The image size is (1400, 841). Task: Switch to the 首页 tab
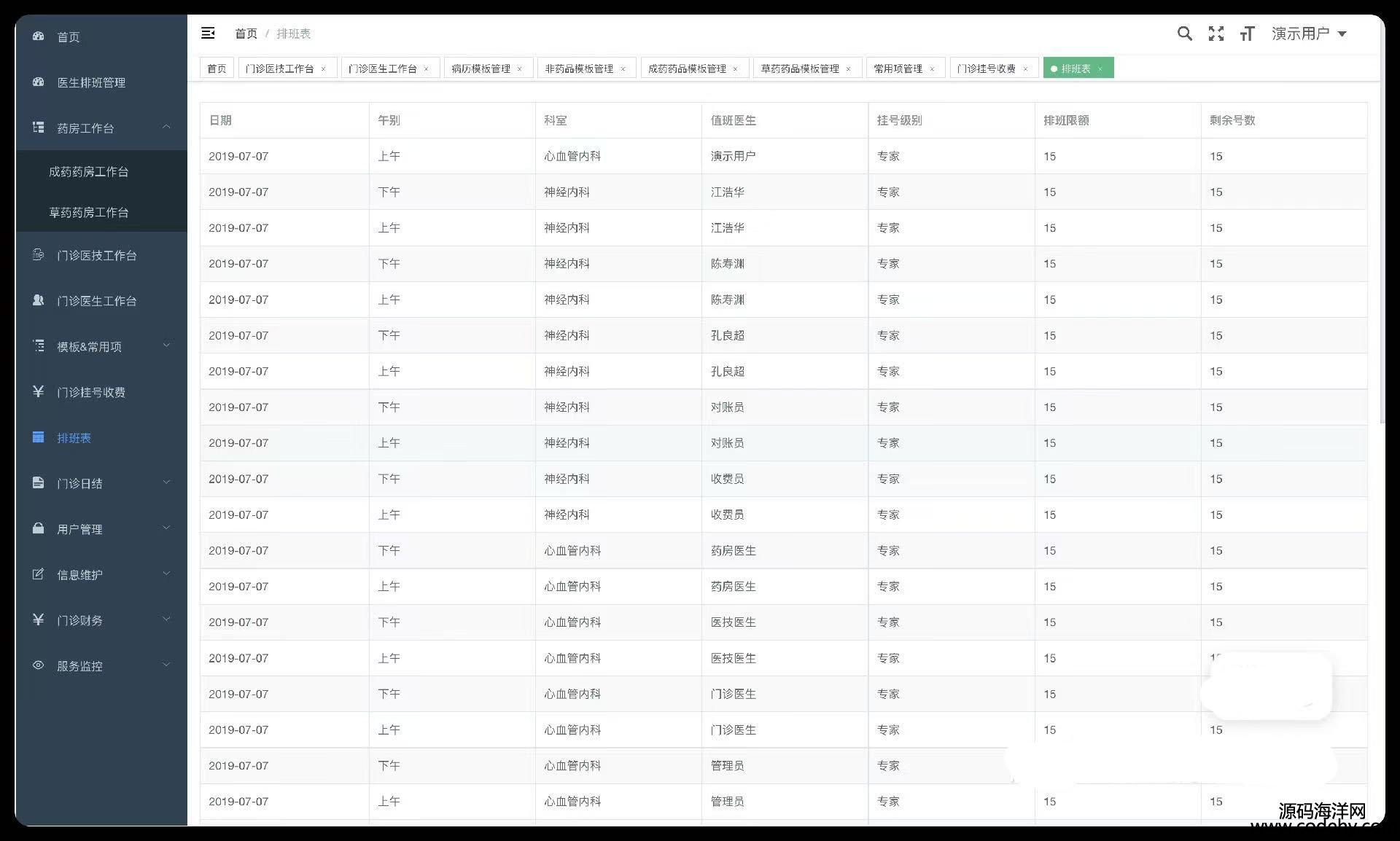click(217, 69)
